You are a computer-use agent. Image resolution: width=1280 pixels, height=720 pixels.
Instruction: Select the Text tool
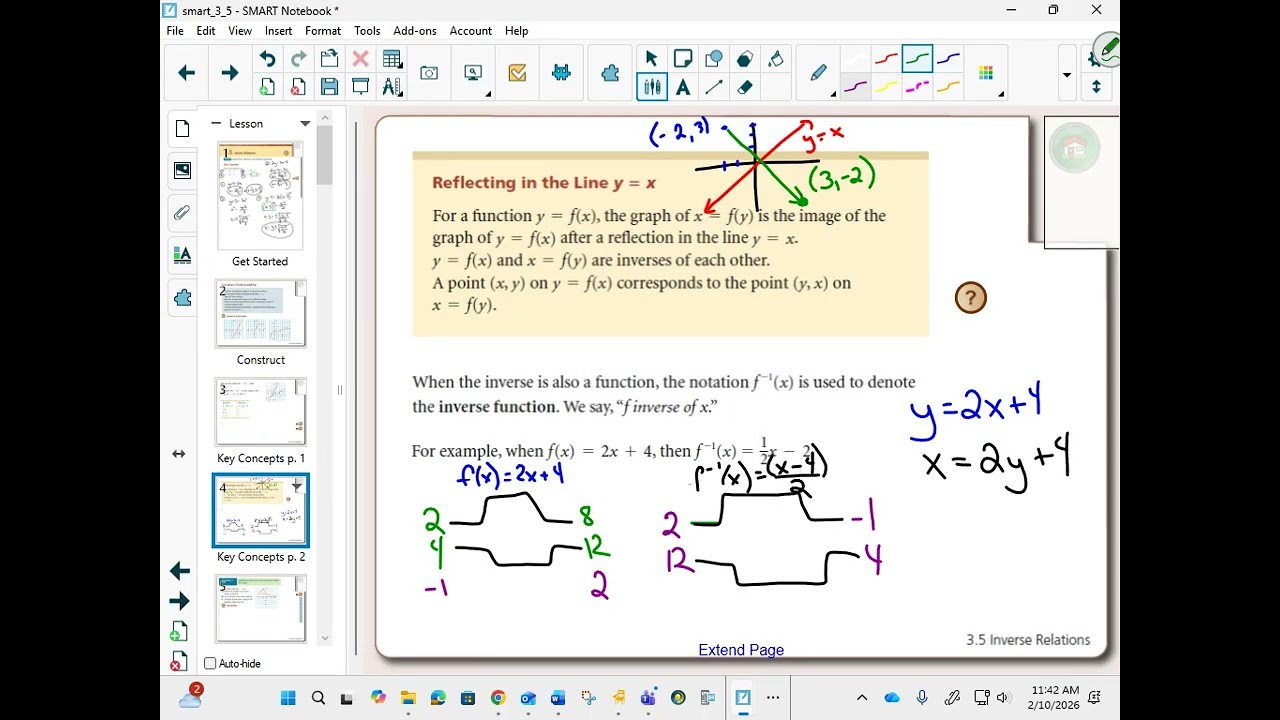click(x=683, y=87)
